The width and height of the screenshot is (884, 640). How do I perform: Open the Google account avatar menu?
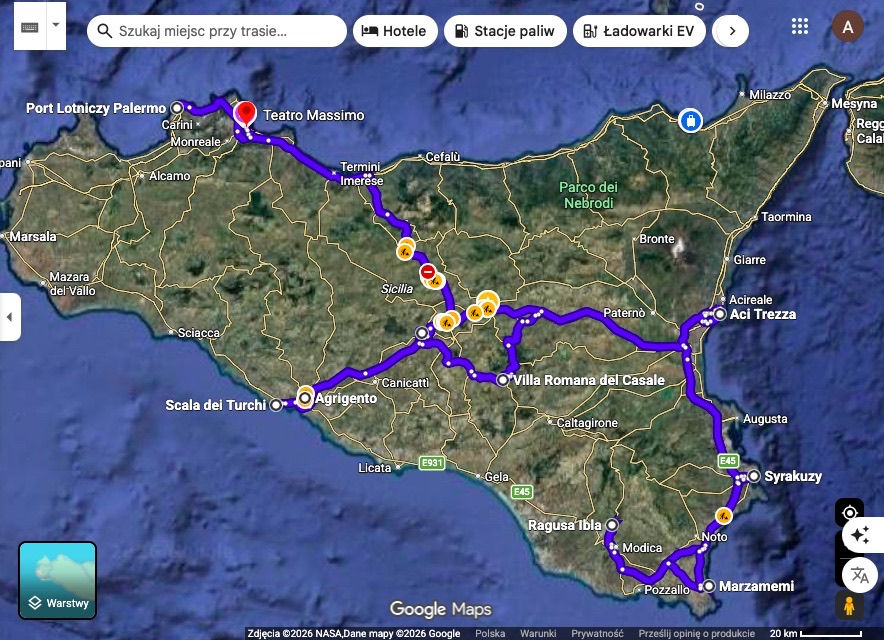(848, 27)
